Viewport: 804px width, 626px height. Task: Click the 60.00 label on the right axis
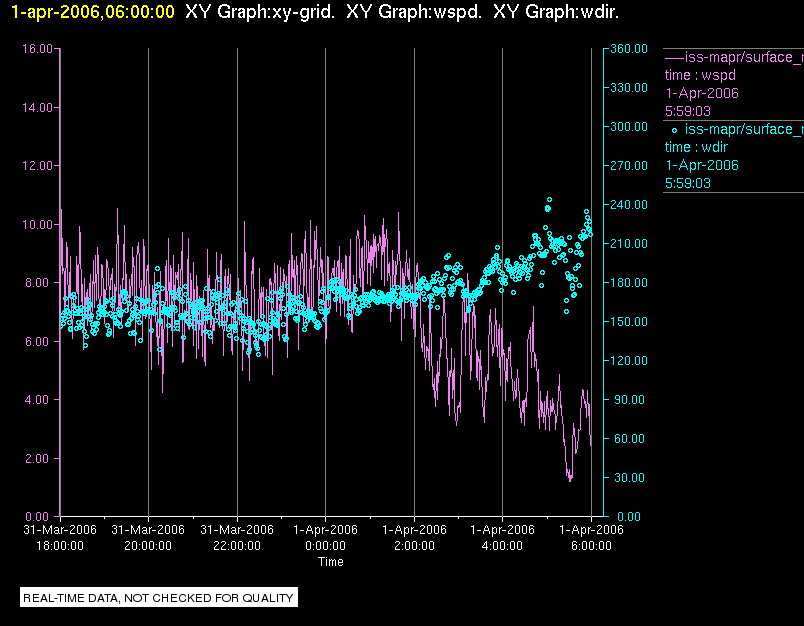click(629, 438)
